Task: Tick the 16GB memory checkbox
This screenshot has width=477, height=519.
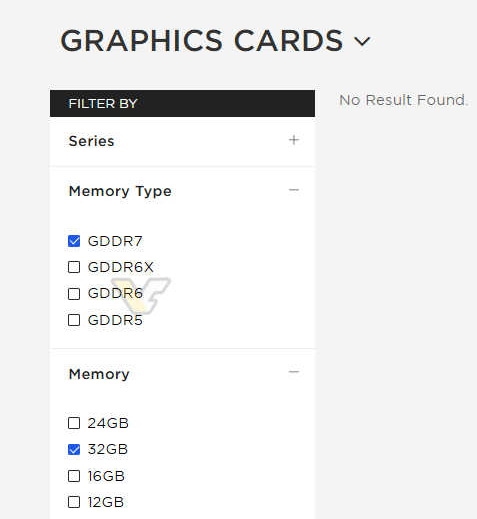Action: 74,476
